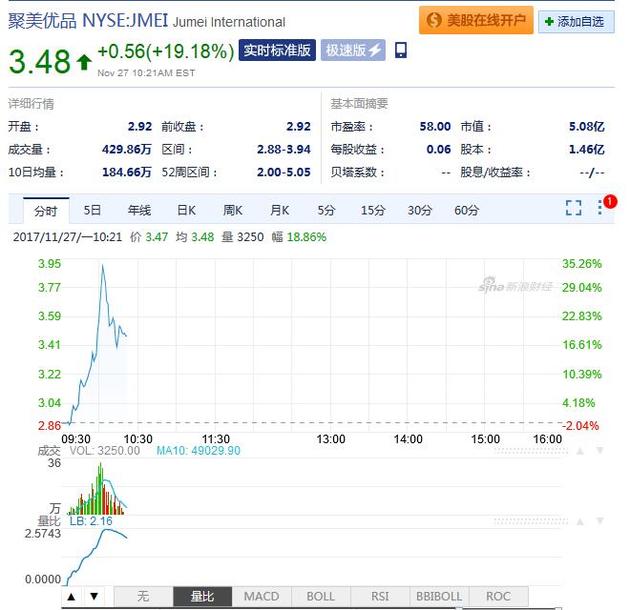Click the down arrow beside the 量比 panel
The image size is (630, 610).
[x=599, y=521]
